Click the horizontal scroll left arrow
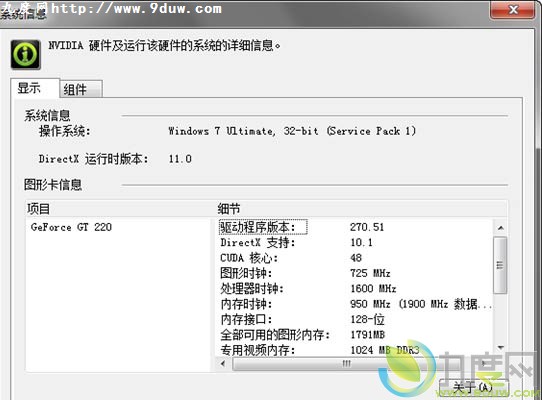 223,363
